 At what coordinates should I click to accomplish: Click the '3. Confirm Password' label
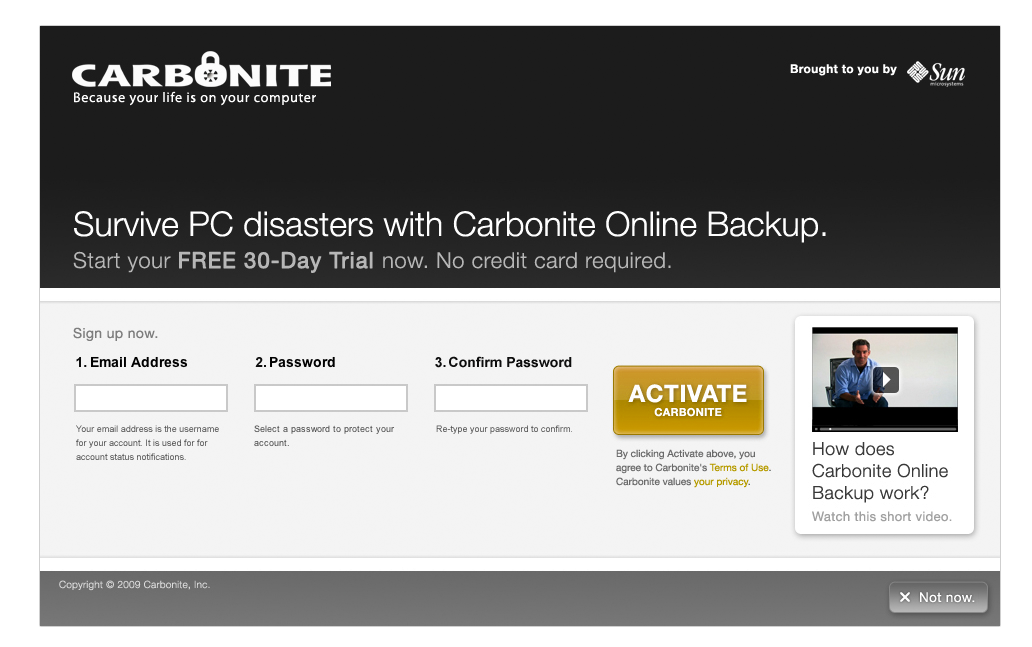(x=503, y=362)
